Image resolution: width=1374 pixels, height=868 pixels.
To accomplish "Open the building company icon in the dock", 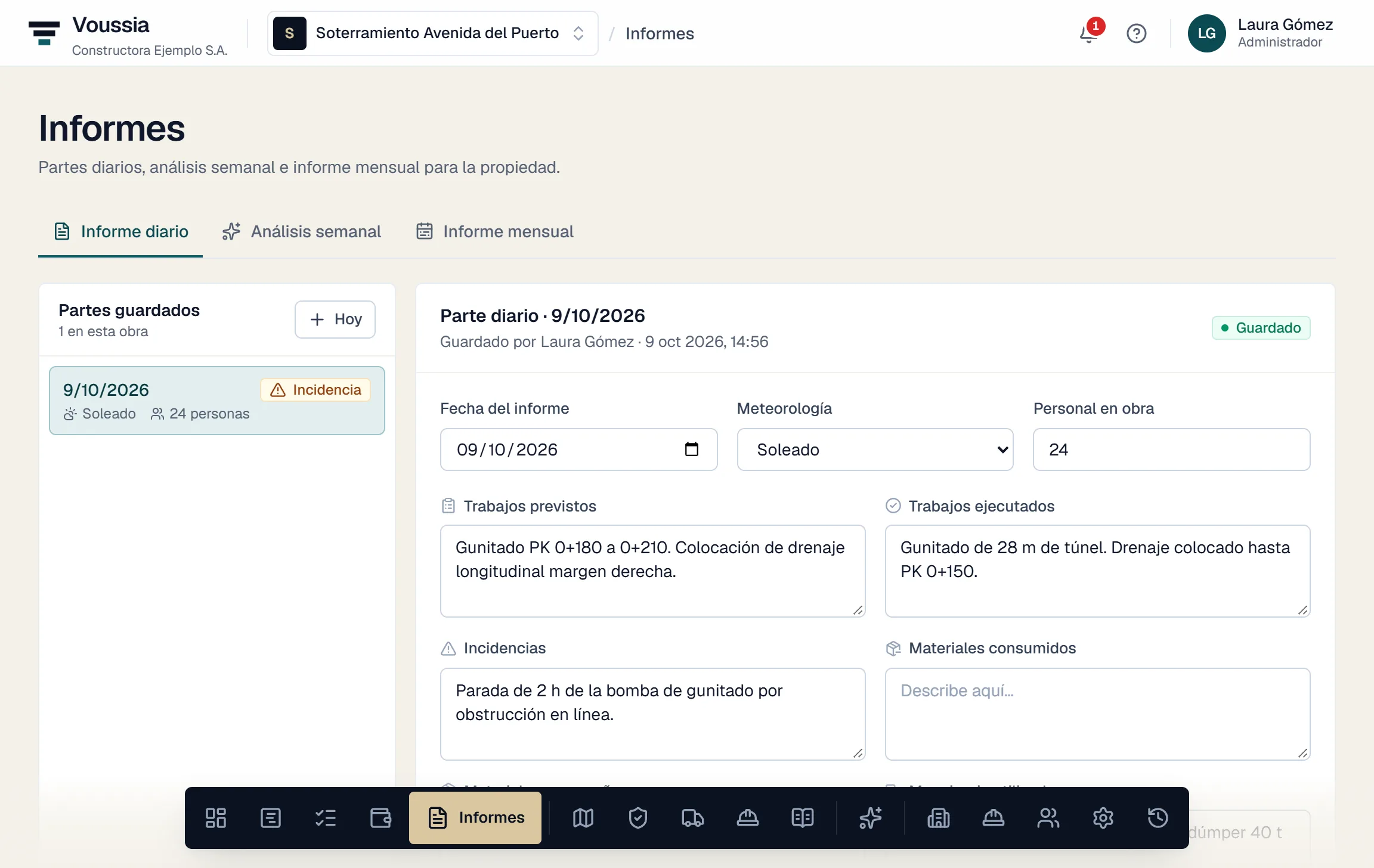I will coord(939,818).
